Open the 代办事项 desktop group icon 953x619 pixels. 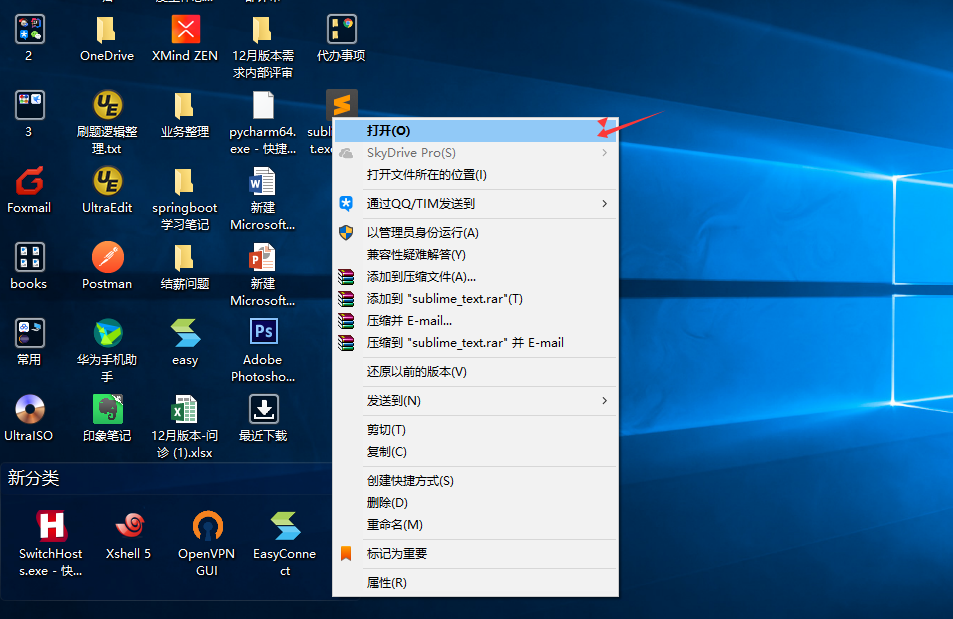[x=341, y=29]
